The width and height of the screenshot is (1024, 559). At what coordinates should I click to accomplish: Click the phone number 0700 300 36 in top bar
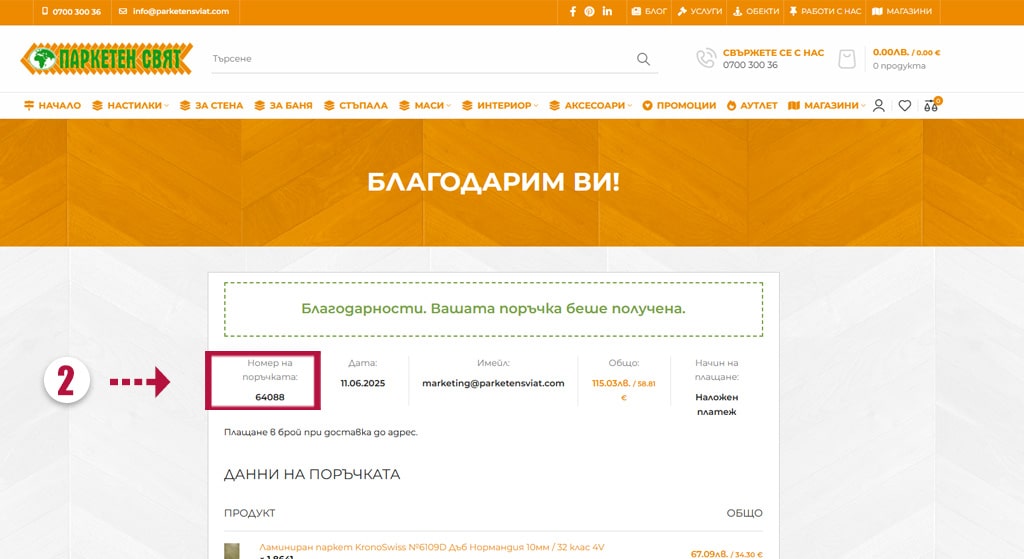pos(71,11)
